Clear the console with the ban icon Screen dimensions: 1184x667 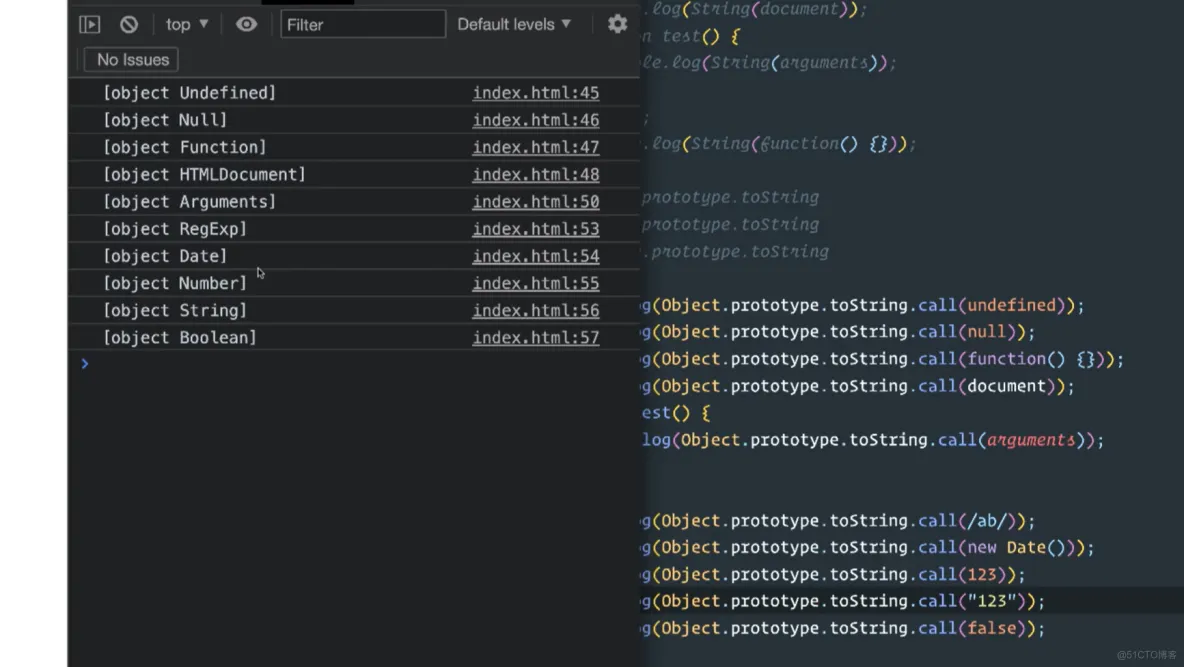(129, 24)
